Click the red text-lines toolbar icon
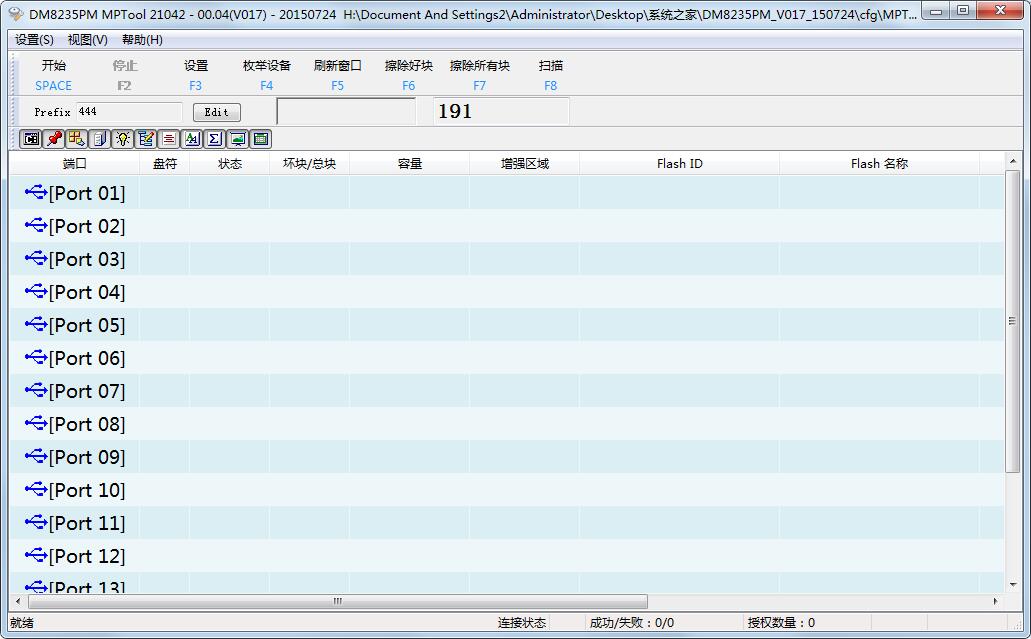 [x=169, y=139]
